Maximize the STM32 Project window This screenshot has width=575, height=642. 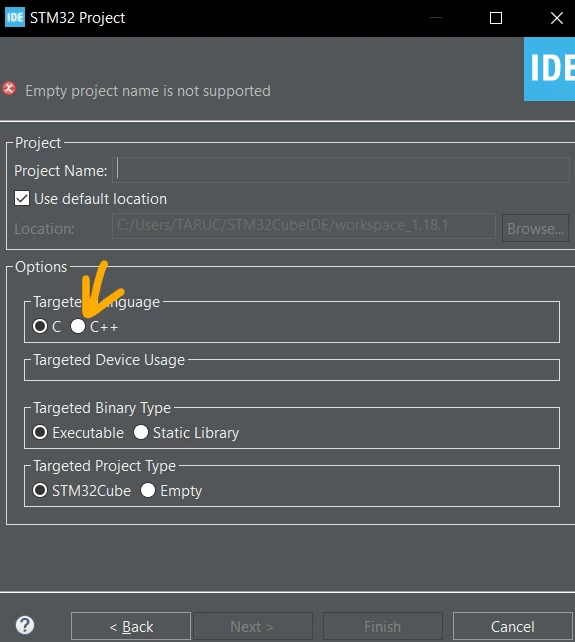pyautogui.click(x=496, y=18)
